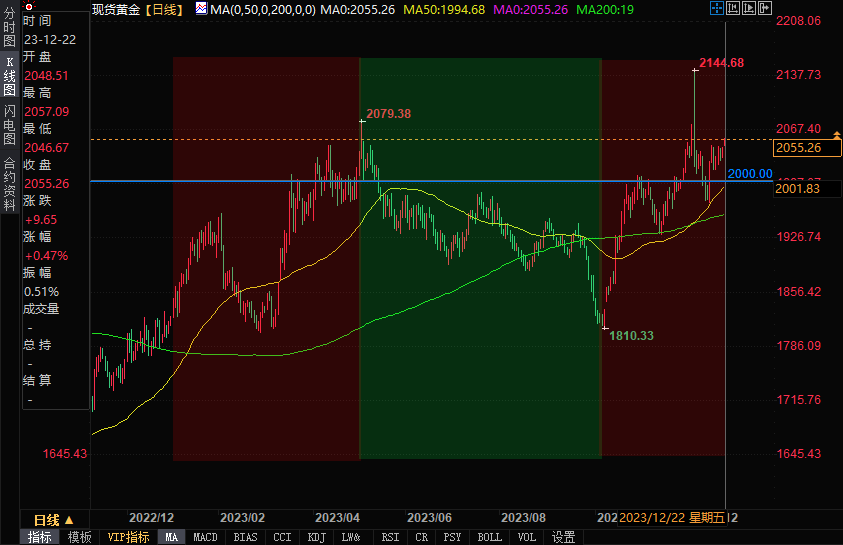Enable the KDJ indicator
Screen dimensions: 843x545
coord(316,537)
